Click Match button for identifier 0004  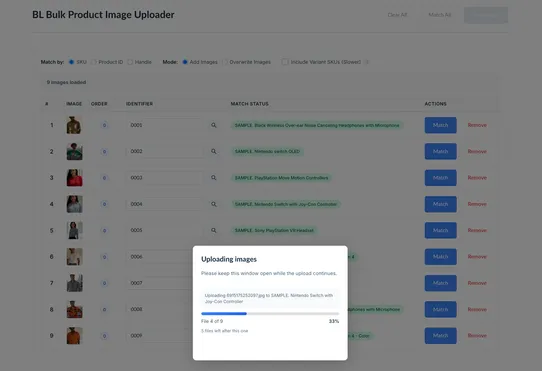(x=440, y=204)
